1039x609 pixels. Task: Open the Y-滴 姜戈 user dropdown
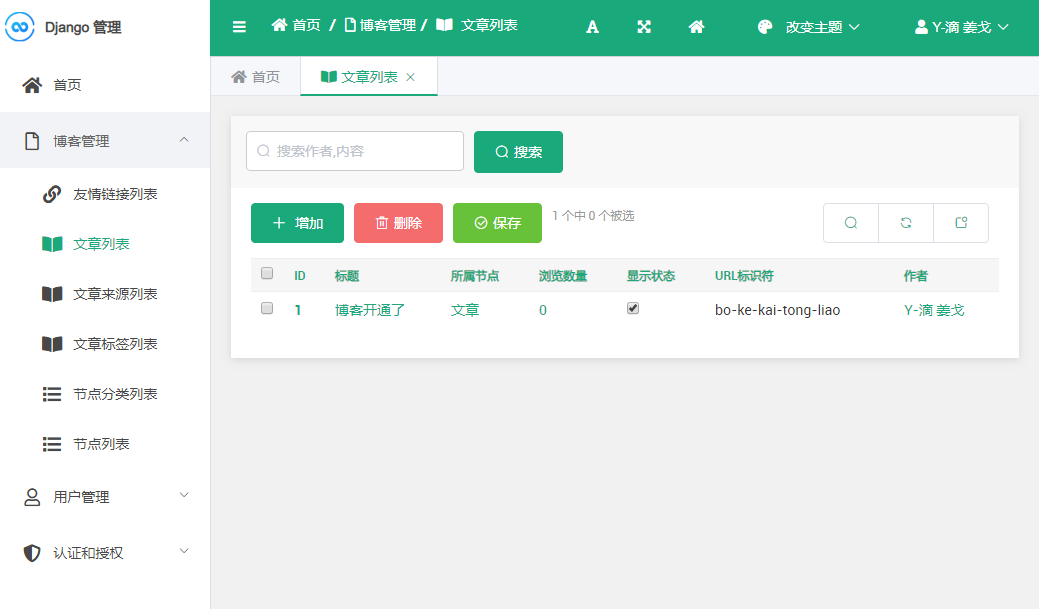pos(961,27)
